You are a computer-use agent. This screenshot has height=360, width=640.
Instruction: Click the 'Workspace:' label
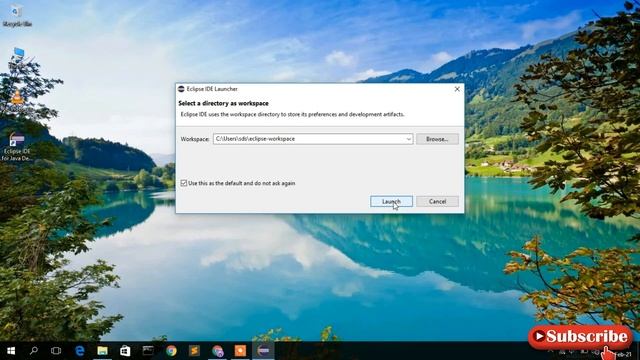coord(195,139)
